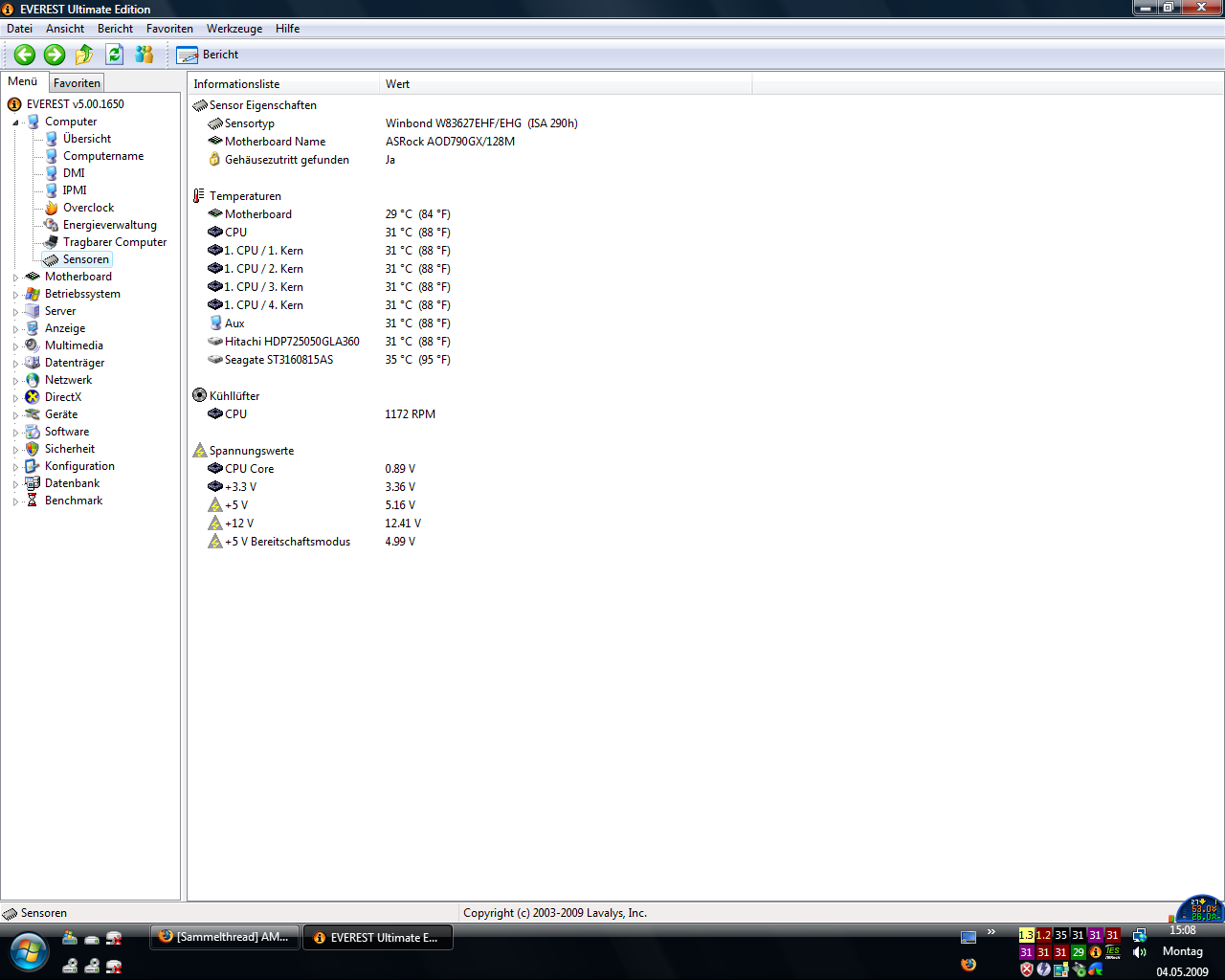The image size is (1225, 980).
Task: Select the Gehäusezutritt gefunden lock icon
Action: pyautogui.click(x=215, y=160)
